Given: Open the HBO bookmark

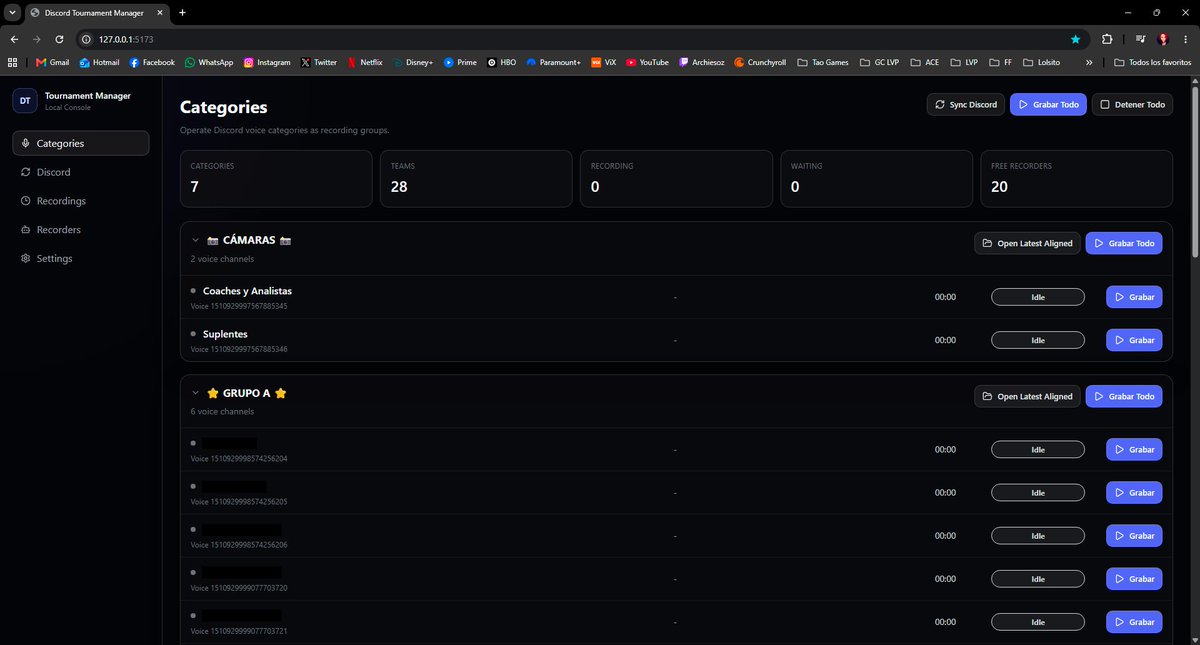Looking at the screenshot, I should [501, 62].
